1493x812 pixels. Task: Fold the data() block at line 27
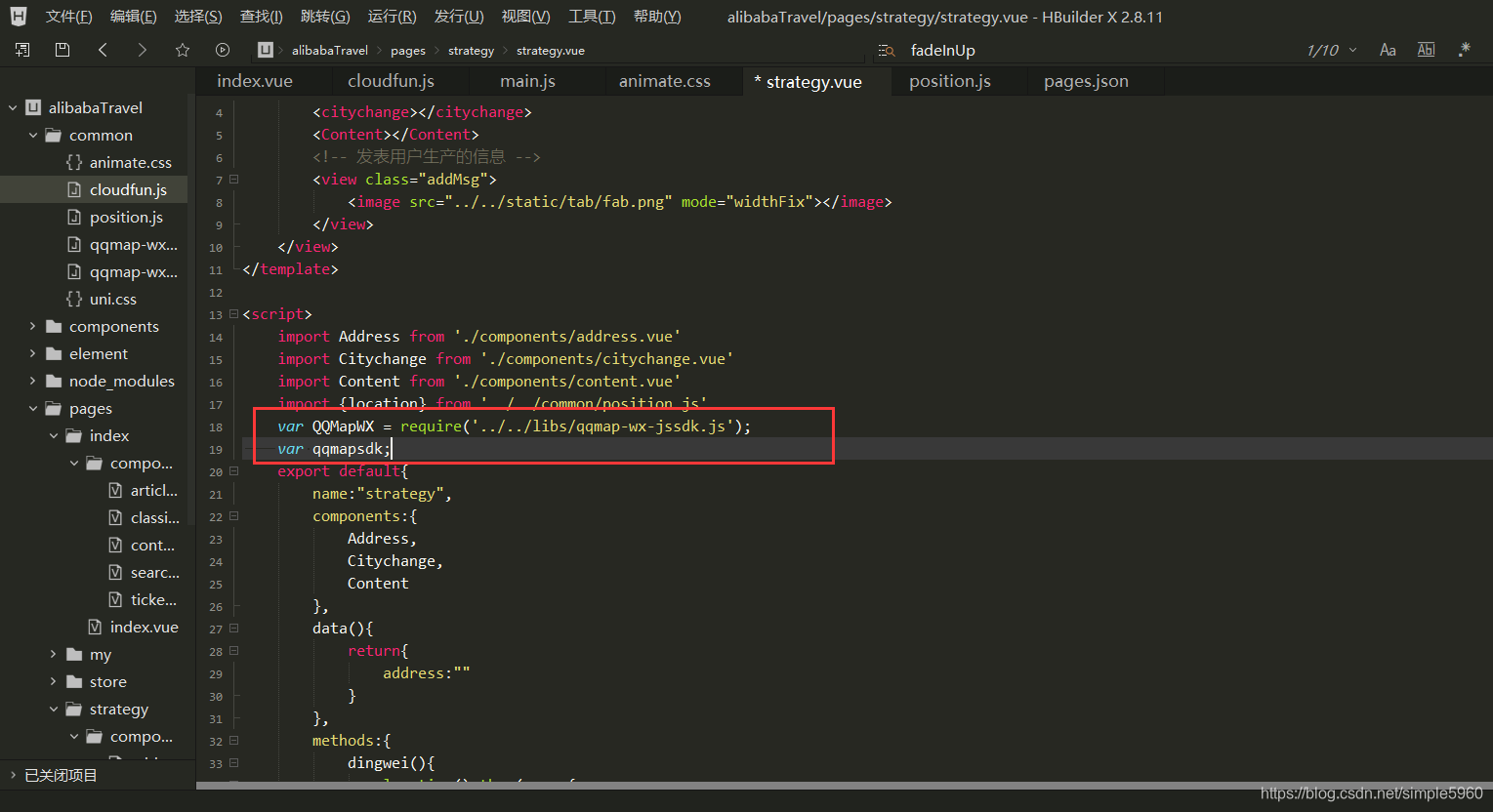234,629
